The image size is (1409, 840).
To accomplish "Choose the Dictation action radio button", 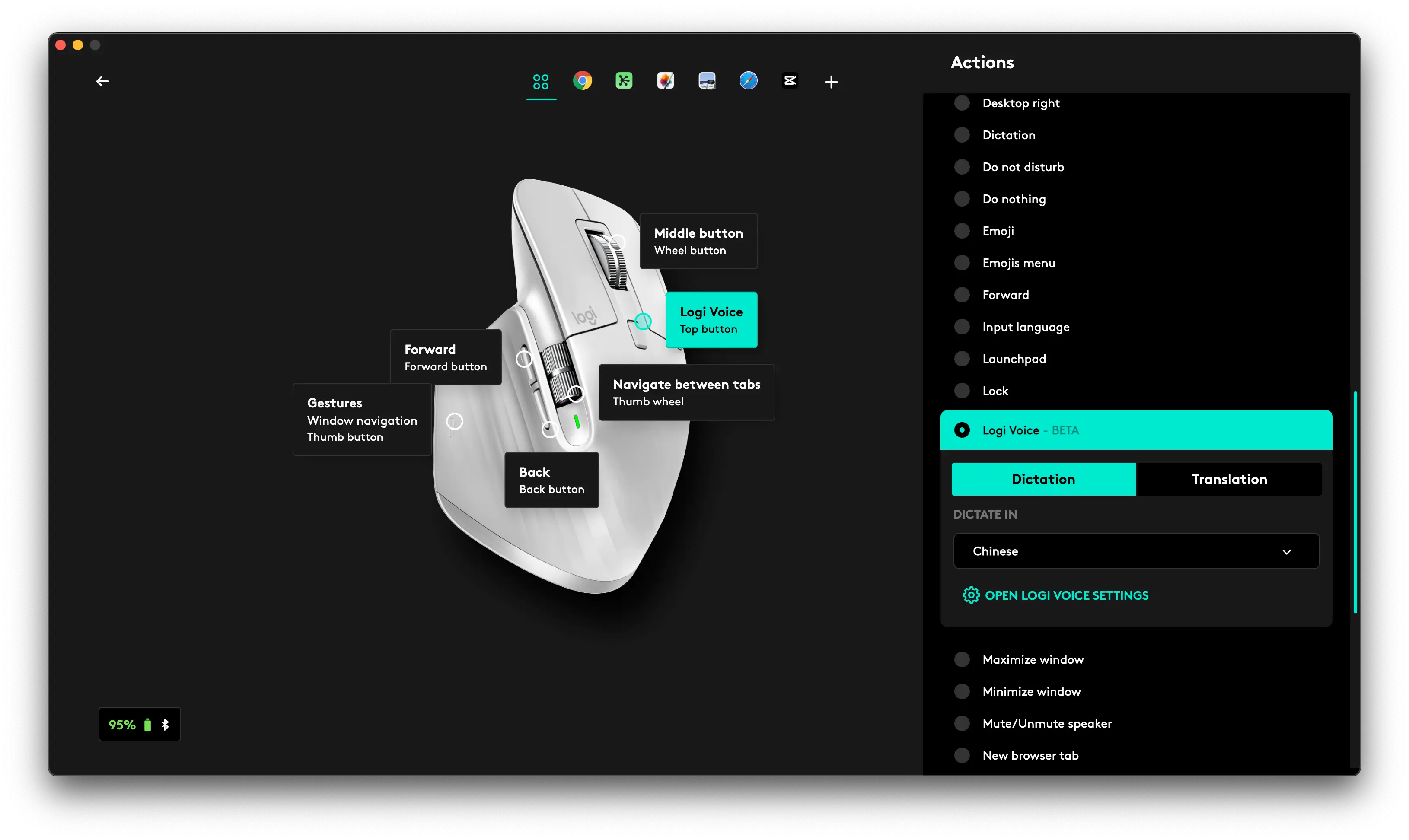I will 962,135.
